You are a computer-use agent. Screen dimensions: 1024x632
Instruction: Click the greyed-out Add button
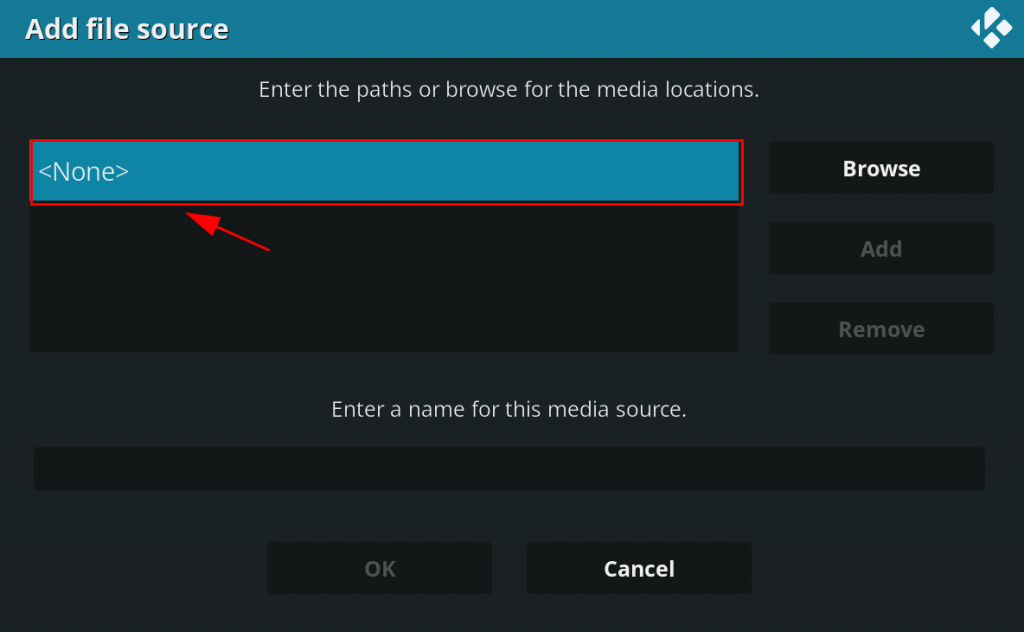(880, 249)
